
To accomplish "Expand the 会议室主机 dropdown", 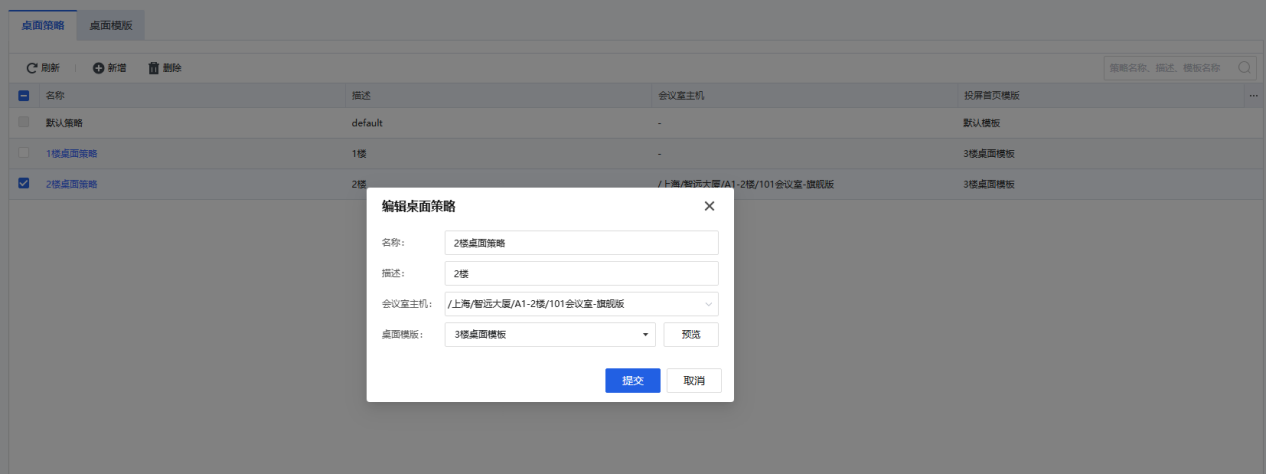I will pos(709,304).
